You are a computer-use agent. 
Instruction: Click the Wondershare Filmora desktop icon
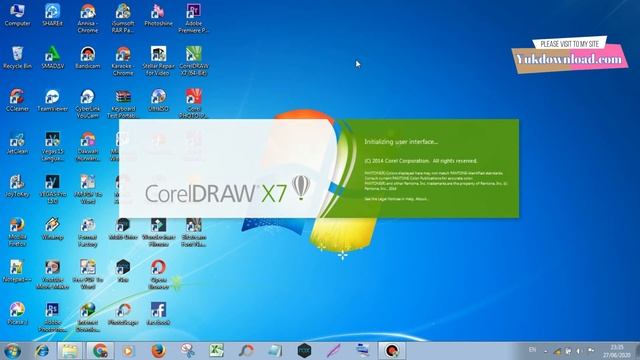click(x=158, y=231)
